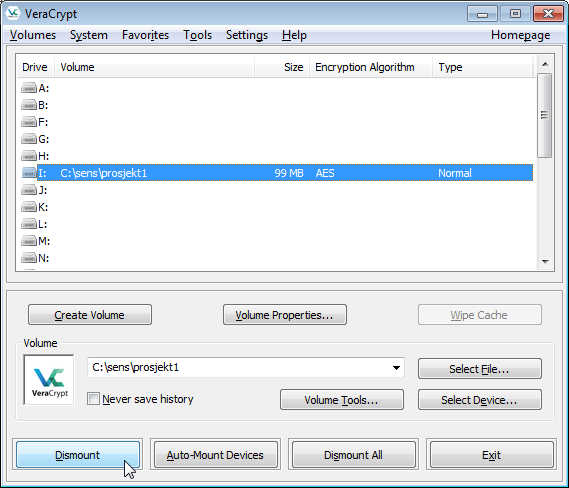Click the scroll down arrow in the drive list
Viewport: 569px width, 488px height.
(x=545, y=261)
